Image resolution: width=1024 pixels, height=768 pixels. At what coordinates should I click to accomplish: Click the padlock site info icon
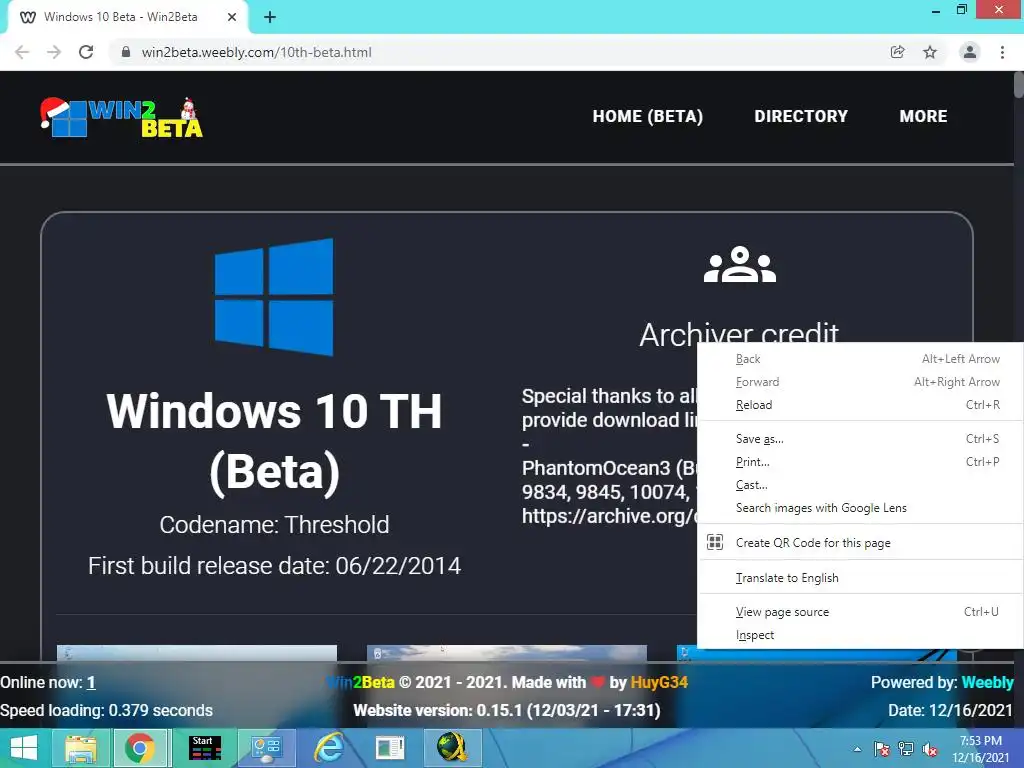point(126,52)
